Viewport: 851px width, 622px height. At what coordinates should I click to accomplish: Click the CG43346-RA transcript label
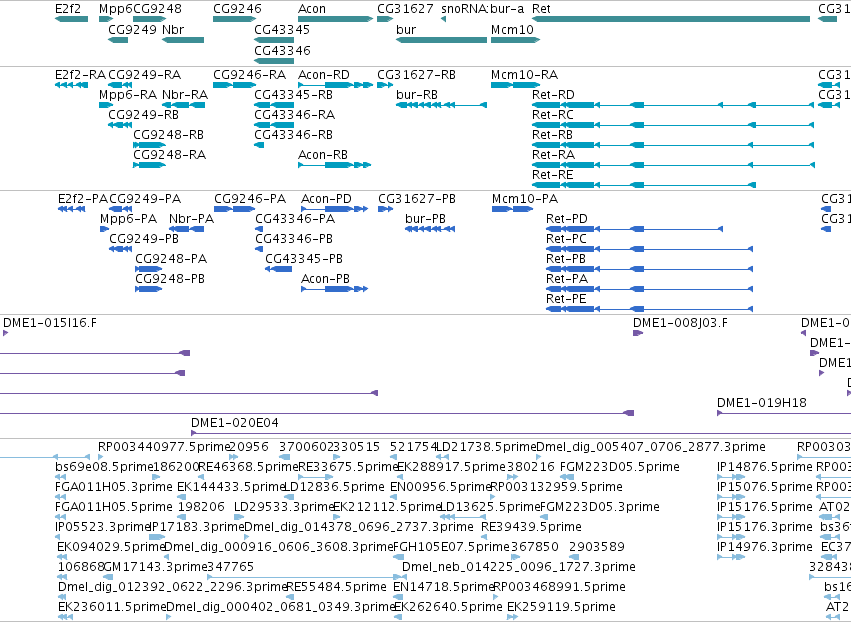[x=295, y=115]
